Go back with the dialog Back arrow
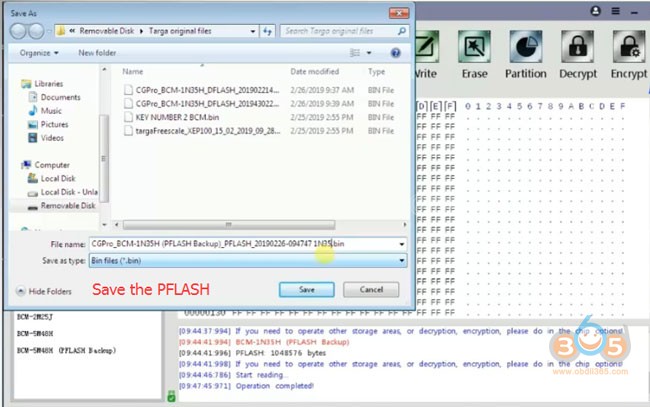650x407 pixels. coord(18,31)
